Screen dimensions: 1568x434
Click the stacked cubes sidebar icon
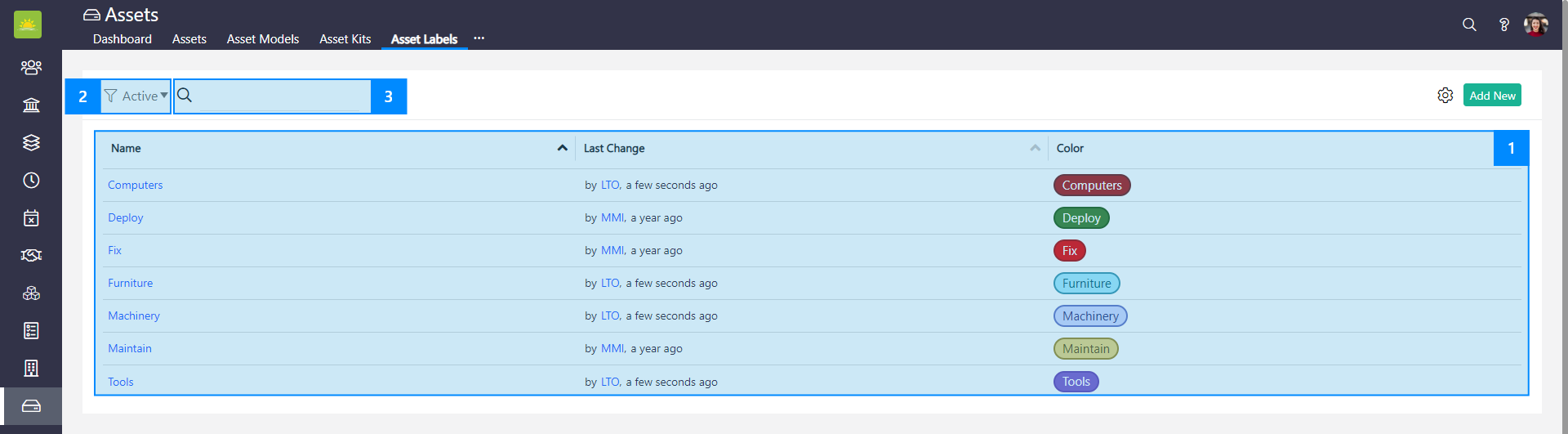tap(31, 293)
